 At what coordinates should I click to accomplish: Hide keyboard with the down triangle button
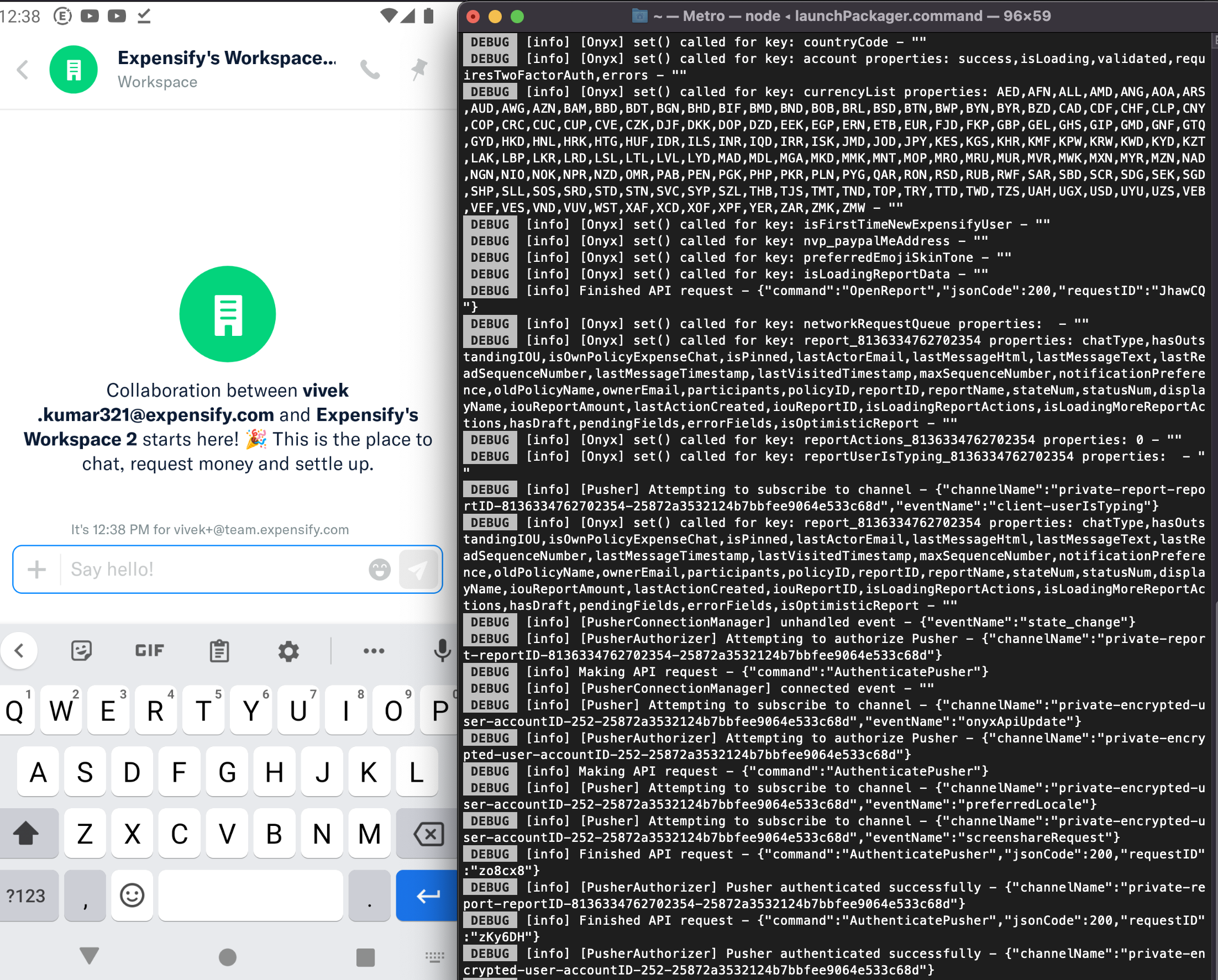pyautogui.click(x=90, y=956)
